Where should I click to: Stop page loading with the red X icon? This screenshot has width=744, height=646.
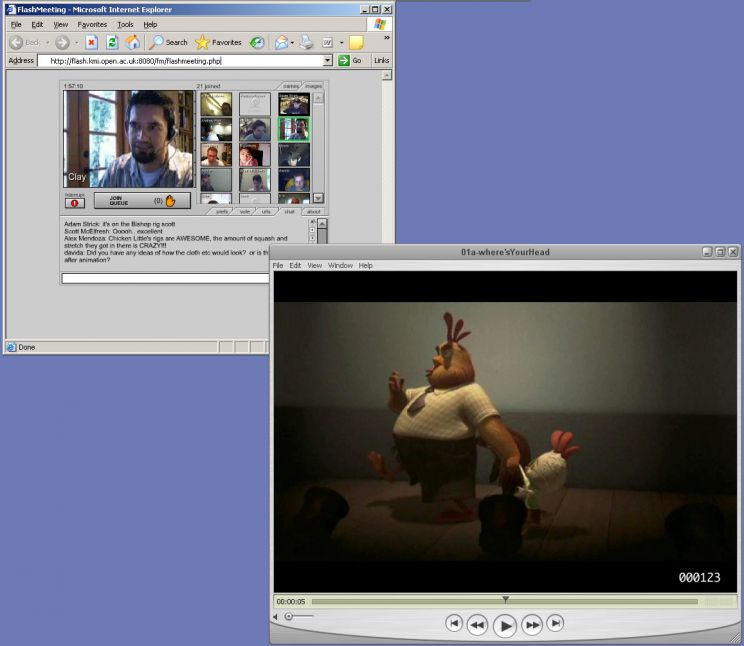coord(91,43)
